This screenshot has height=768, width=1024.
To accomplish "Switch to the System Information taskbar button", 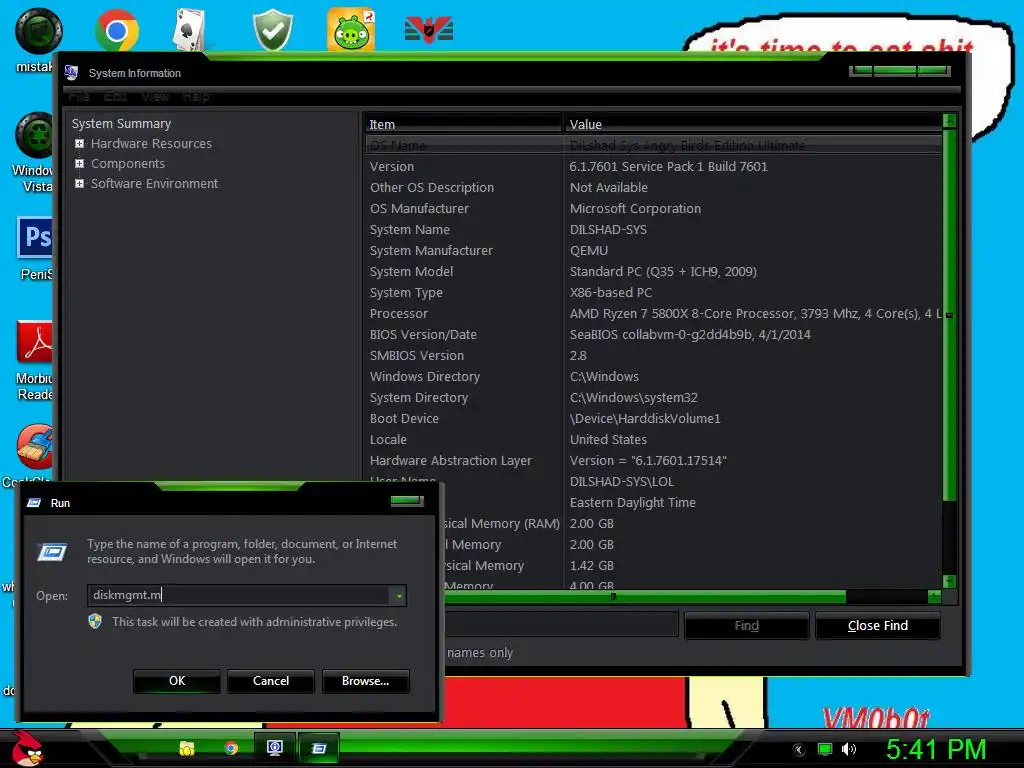I will pyautogui.click(x=275, y=748).
